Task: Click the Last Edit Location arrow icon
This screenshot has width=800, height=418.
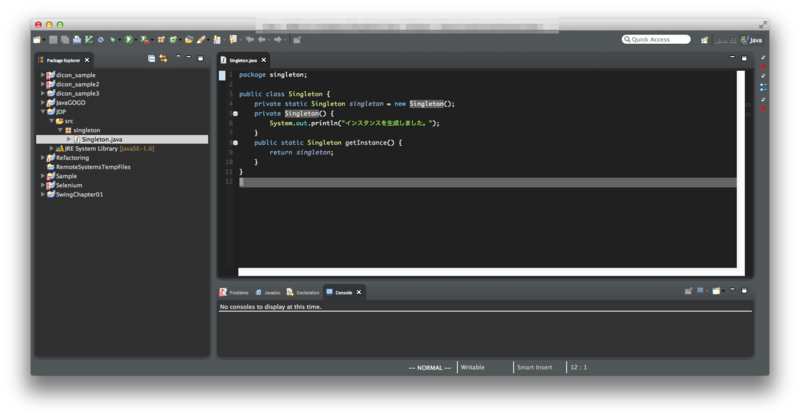Action: tap(249, 39)
